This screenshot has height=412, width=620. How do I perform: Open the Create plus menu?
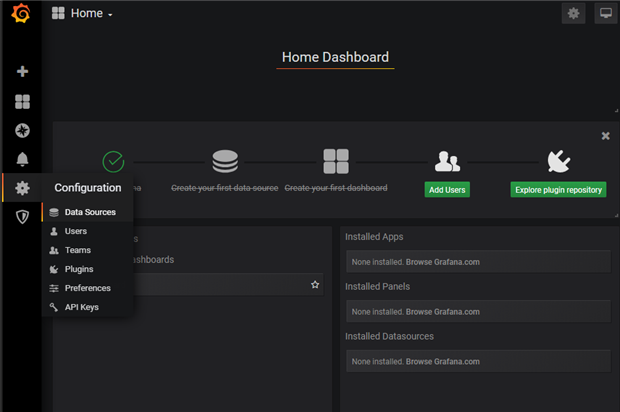[x=23, y=71]
